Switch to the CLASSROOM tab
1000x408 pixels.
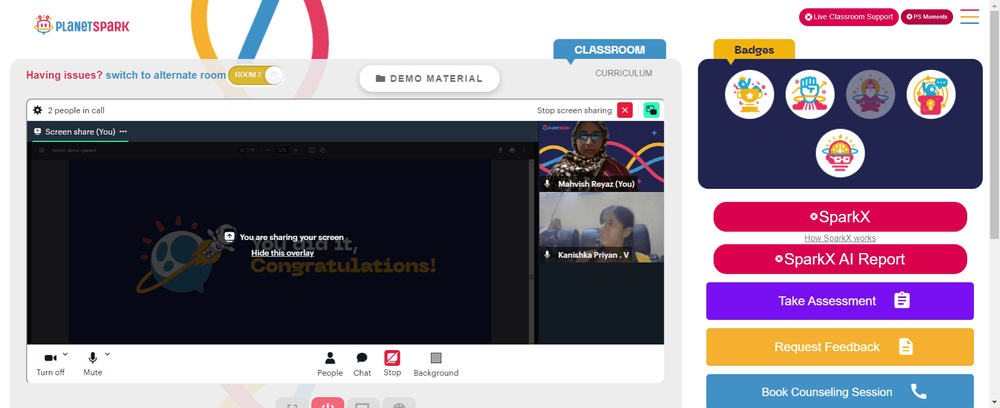610,50
